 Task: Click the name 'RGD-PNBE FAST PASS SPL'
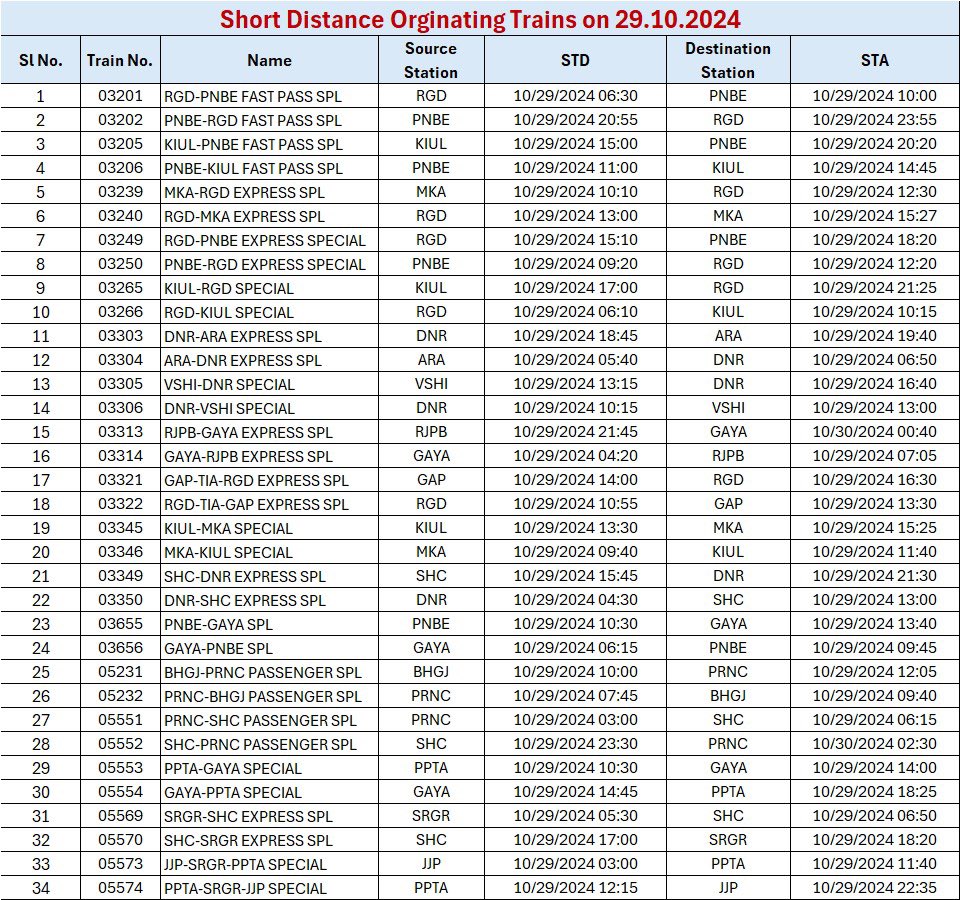pos(253,97)
